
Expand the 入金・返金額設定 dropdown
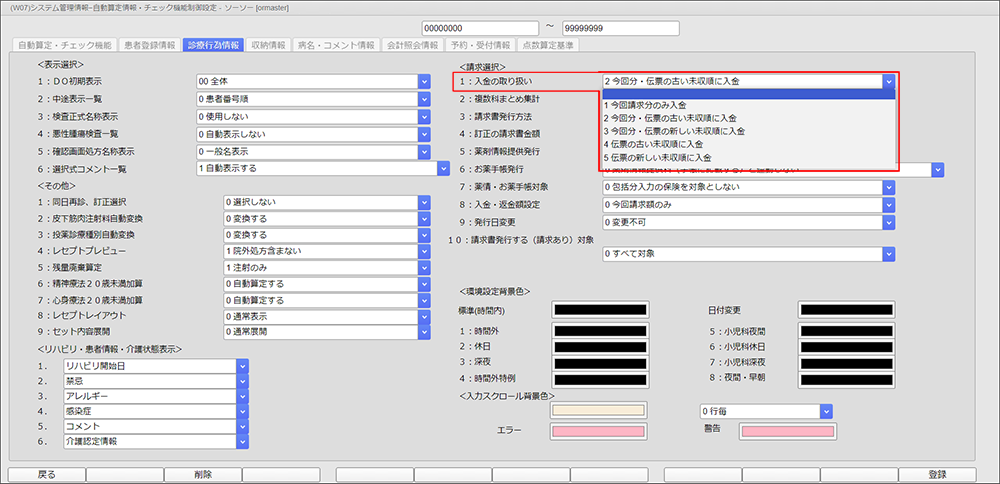coord(888,204)
